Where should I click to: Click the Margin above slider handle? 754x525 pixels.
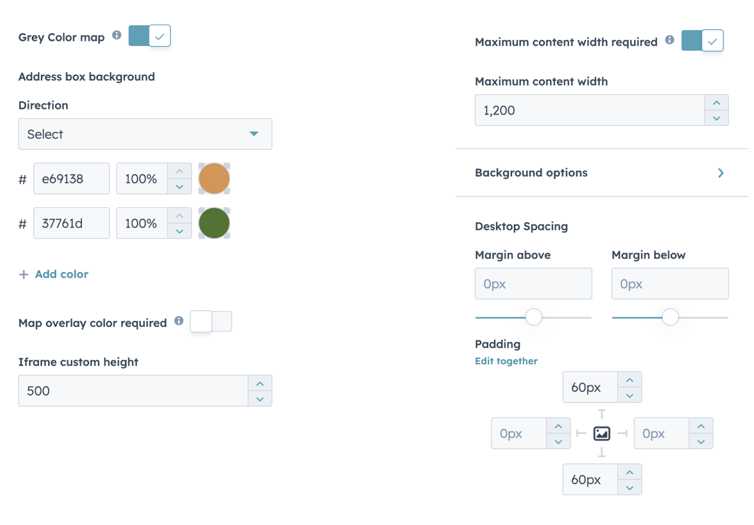click(x=534, y=317)
